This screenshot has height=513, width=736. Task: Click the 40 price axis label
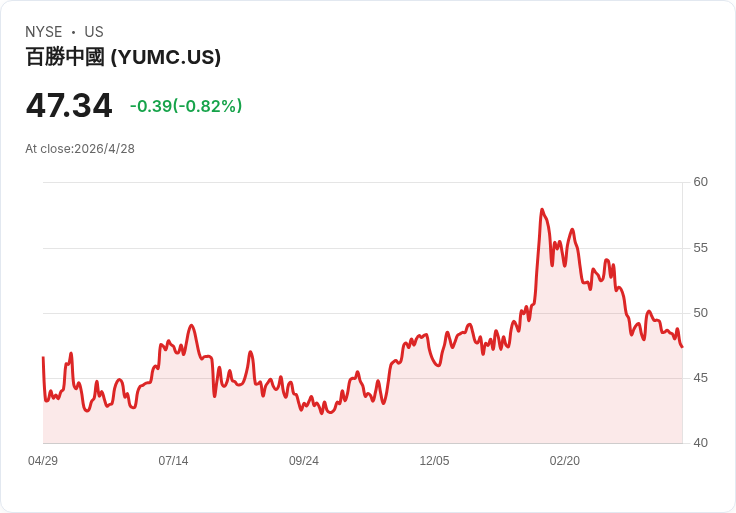click(700, 443)
